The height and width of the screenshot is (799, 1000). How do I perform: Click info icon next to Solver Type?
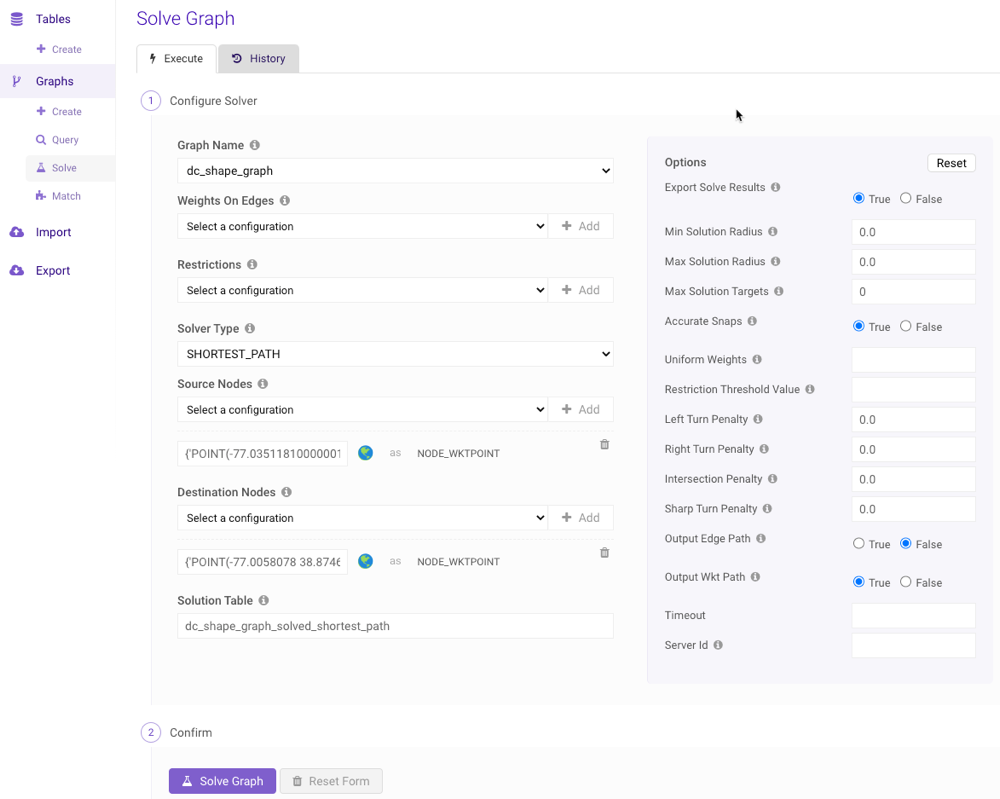click(250, 328)
